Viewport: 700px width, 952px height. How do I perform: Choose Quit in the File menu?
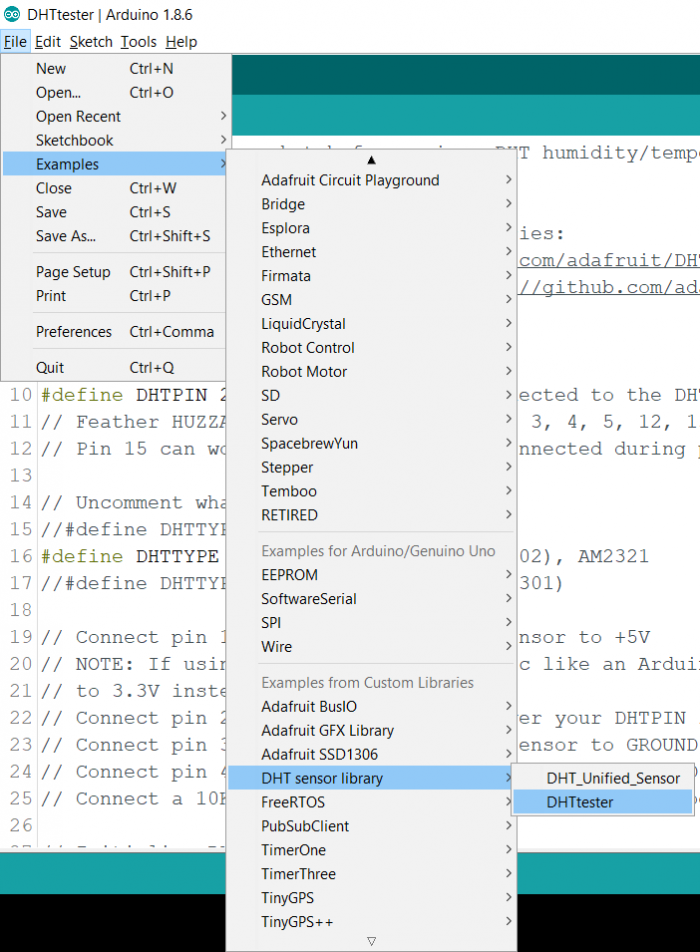pos(115,367)
